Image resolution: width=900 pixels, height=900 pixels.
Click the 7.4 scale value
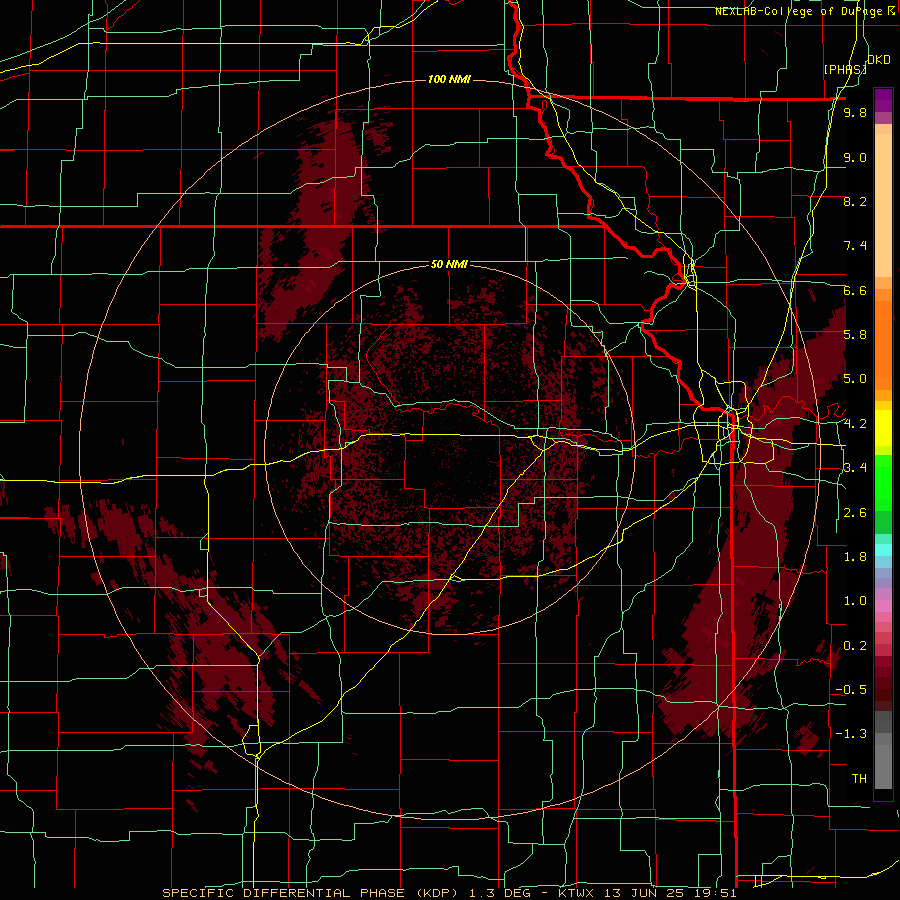[x=855, y=246]
